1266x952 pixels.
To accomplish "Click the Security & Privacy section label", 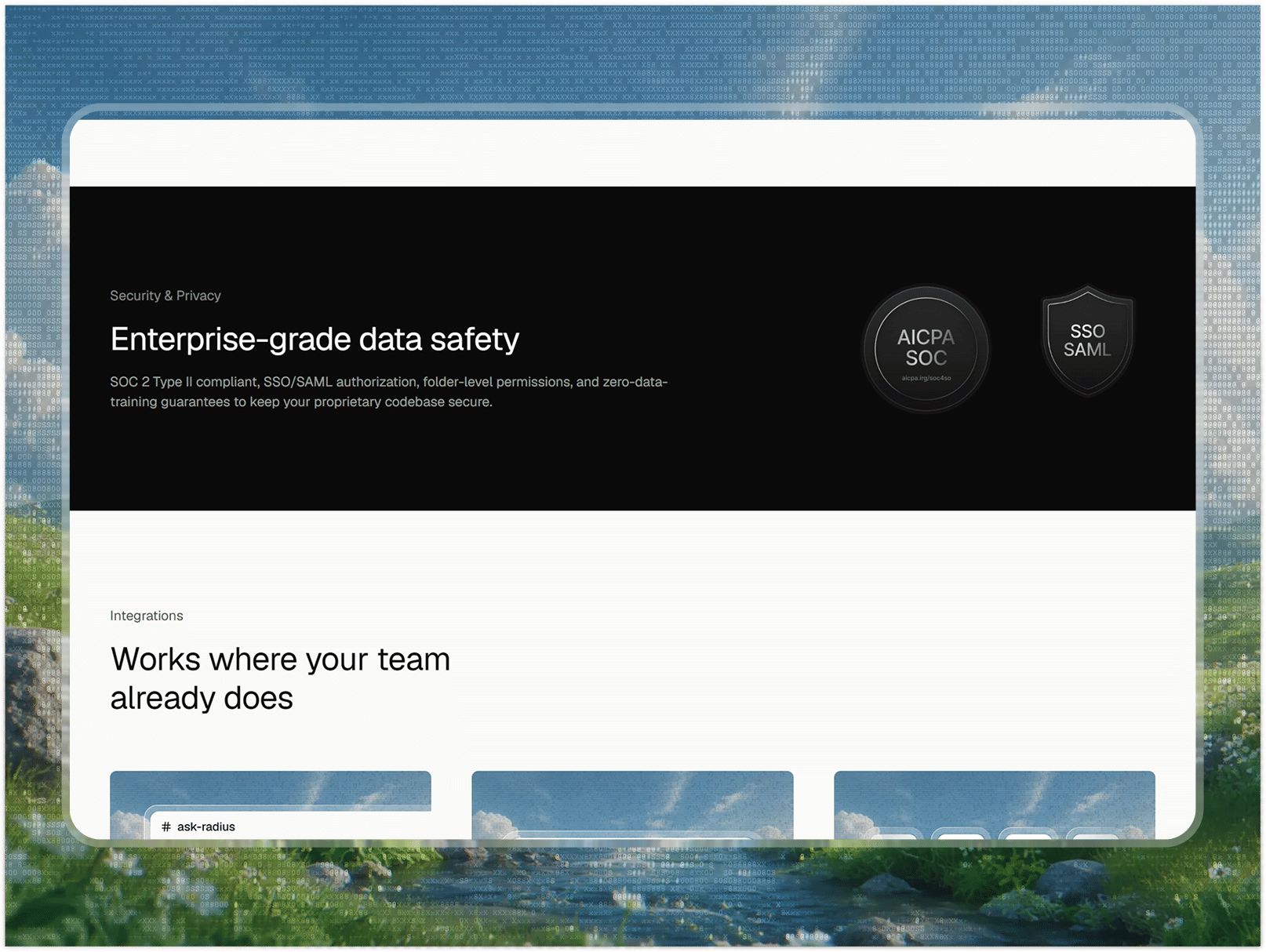I will pyautogui.click(x=165, y=296).
